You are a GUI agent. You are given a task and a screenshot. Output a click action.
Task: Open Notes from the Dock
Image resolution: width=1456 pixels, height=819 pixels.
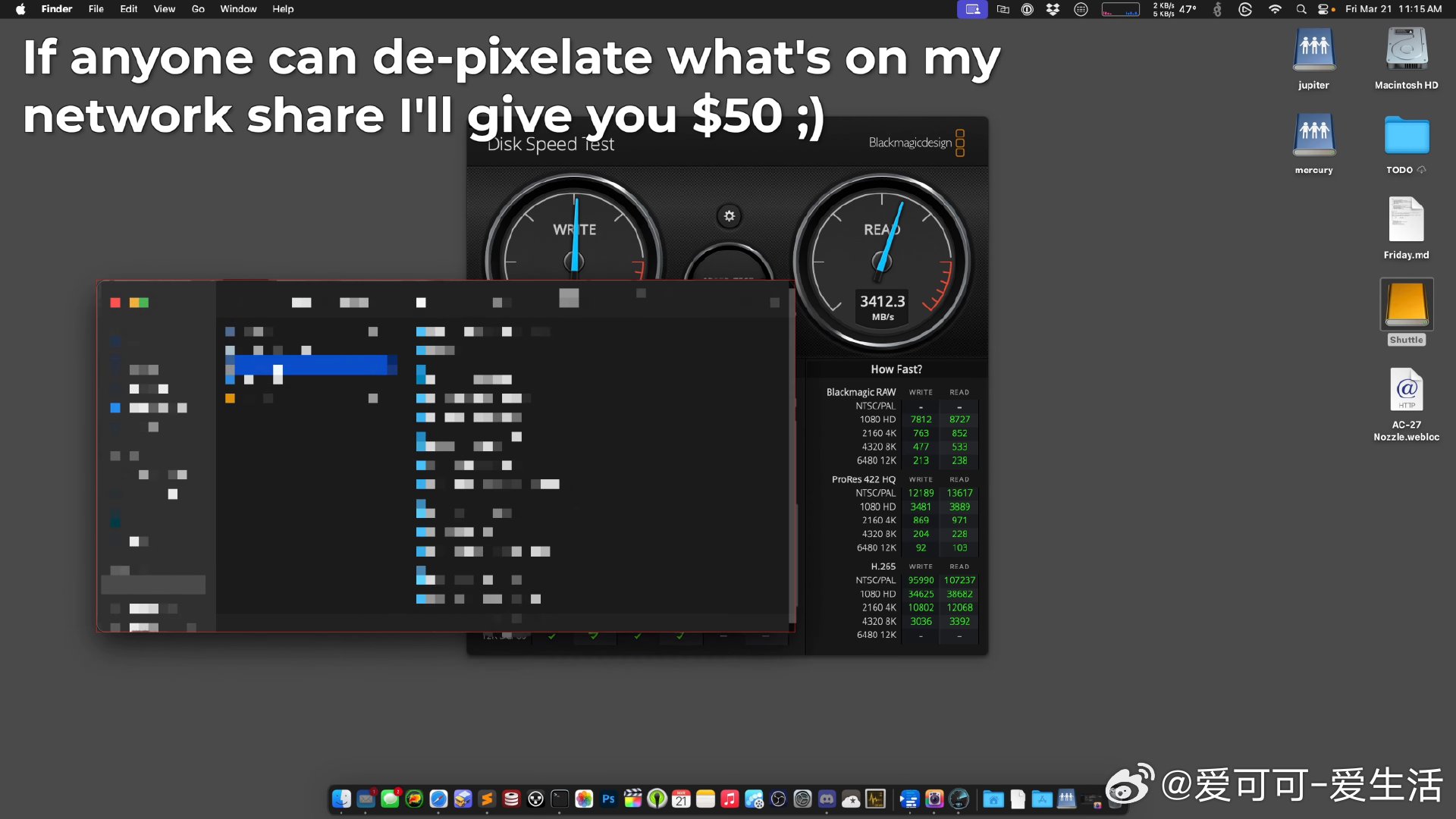tap(705, 799)
